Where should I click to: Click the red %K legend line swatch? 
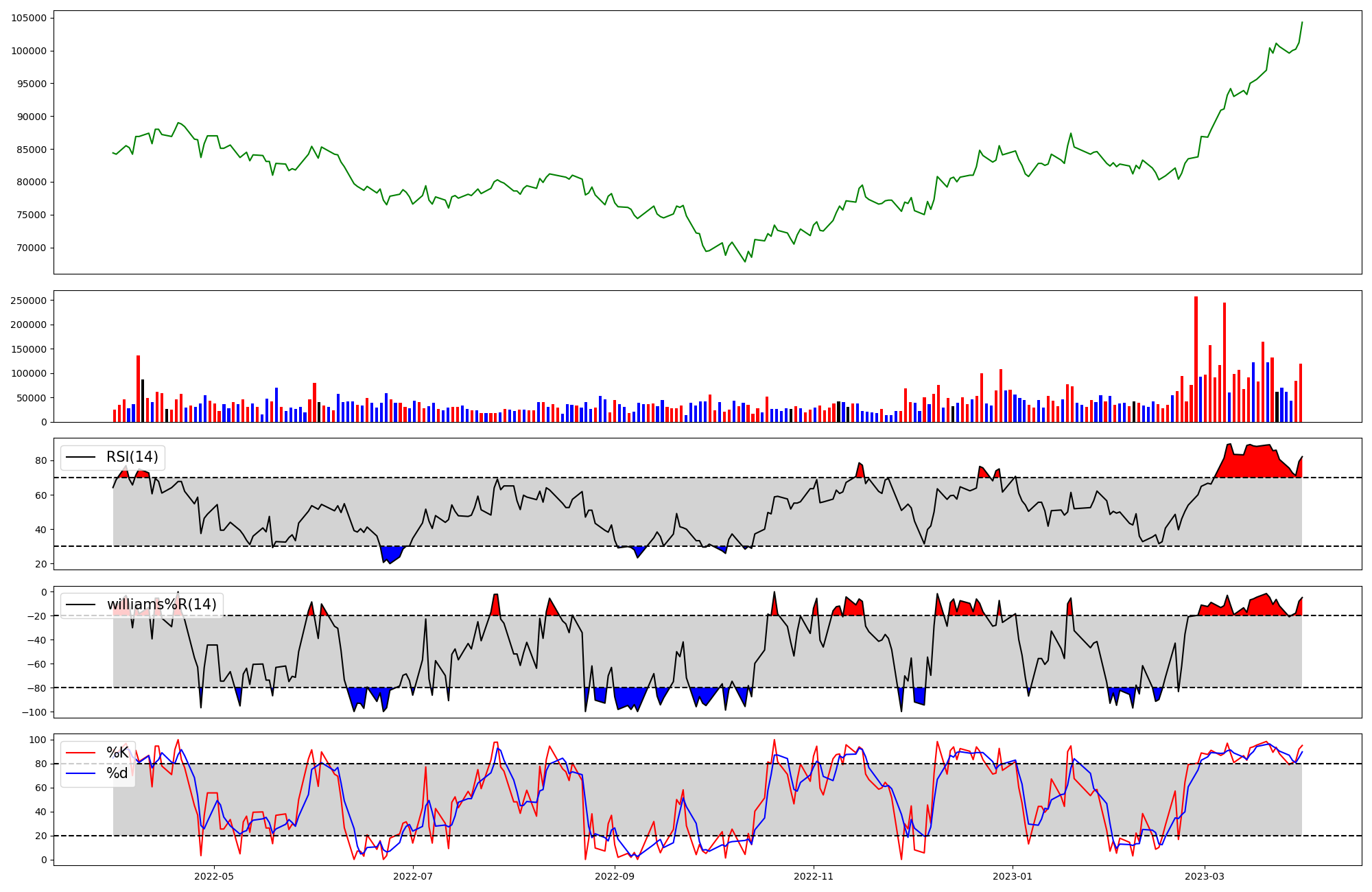[80, 753]
